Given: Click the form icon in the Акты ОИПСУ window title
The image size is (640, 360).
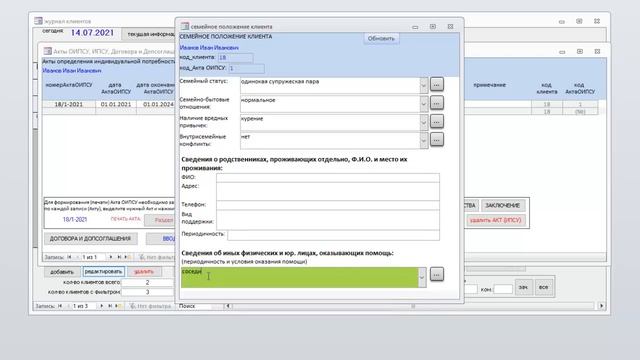Looking at the screenshot, I should (x=48, y=51).
